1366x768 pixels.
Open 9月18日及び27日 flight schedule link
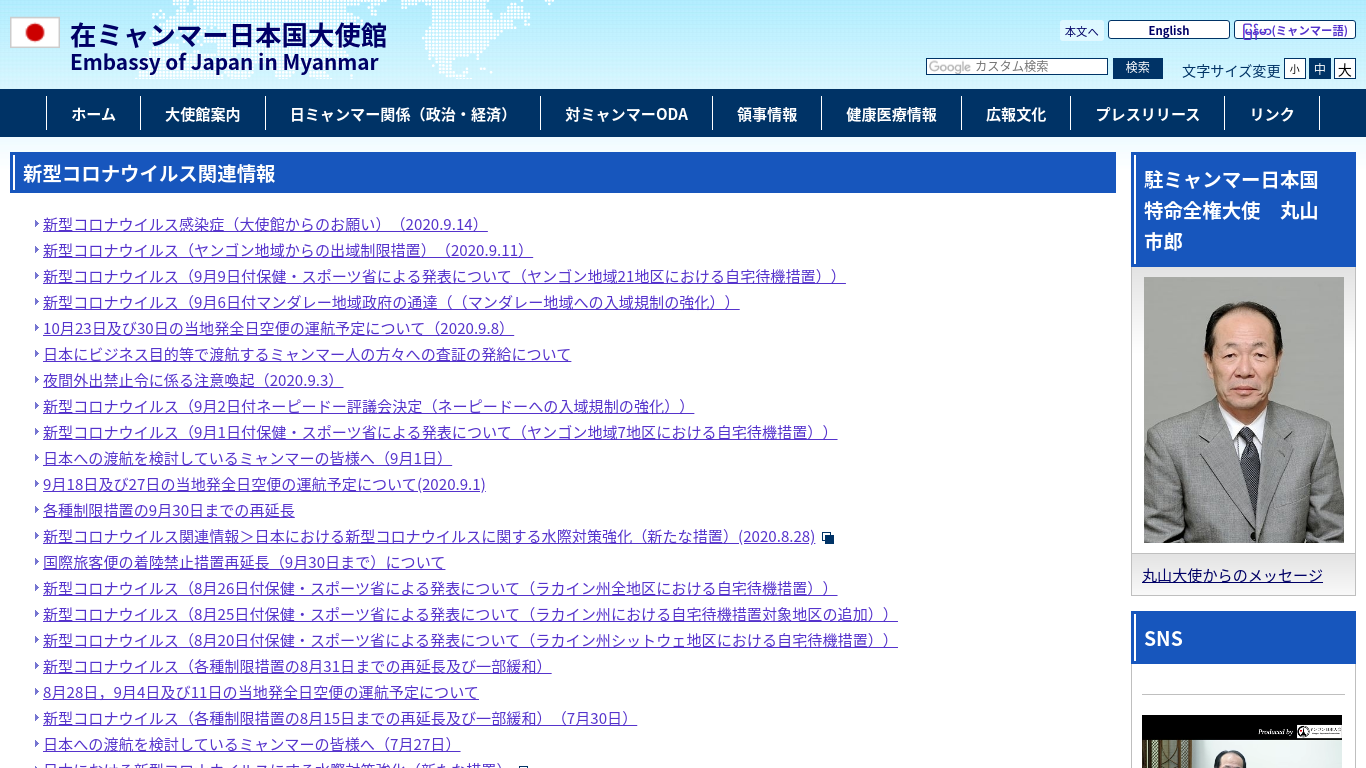[264, 484]
